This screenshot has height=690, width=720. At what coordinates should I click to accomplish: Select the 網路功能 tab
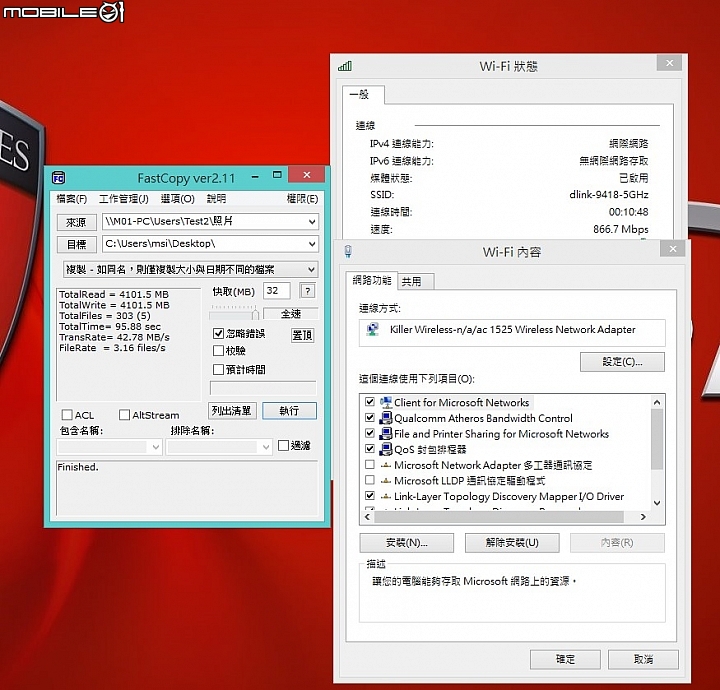pos(372,280)
